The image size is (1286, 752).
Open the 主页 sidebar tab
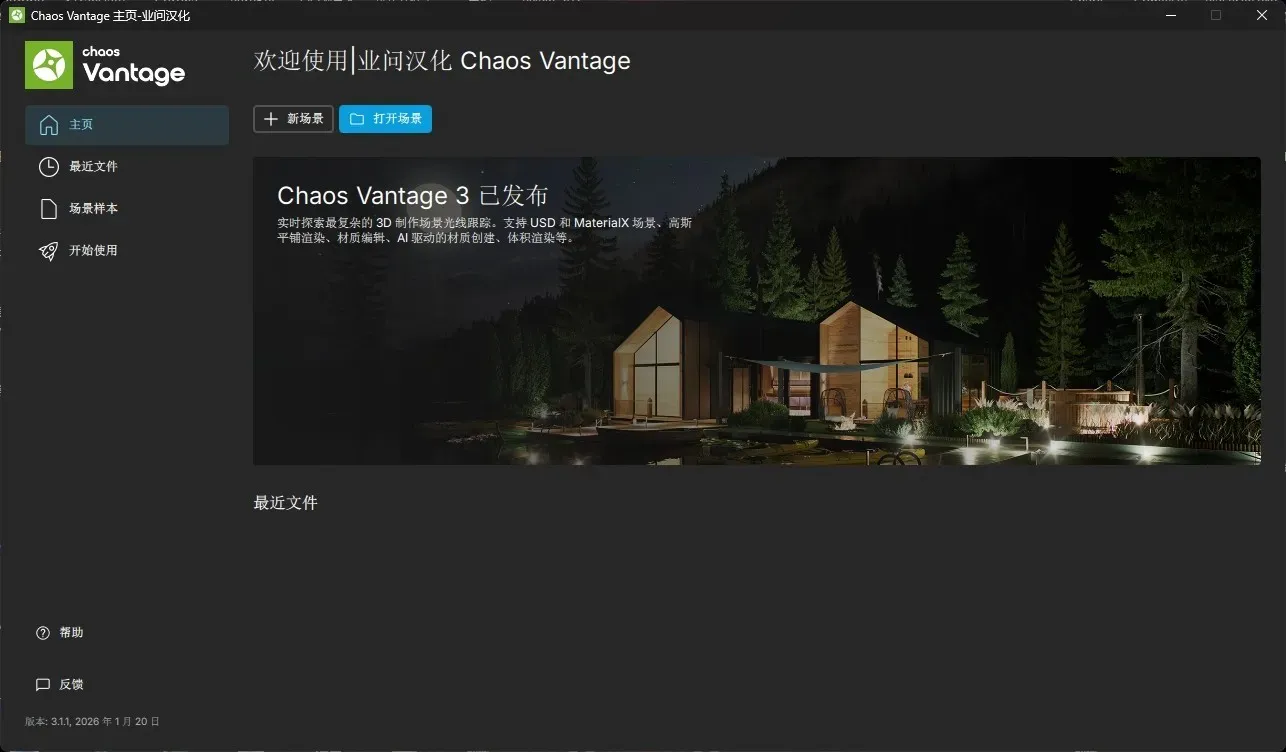click(127, 125)
